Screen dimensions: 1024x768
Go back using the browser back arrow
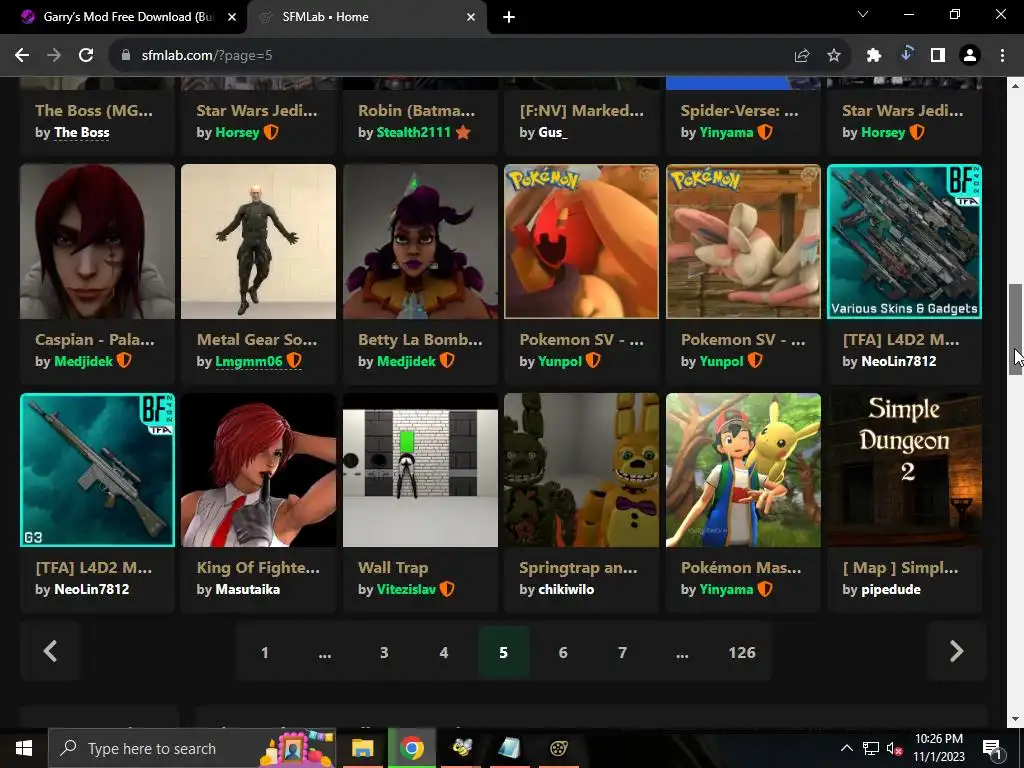pos(22,56)
